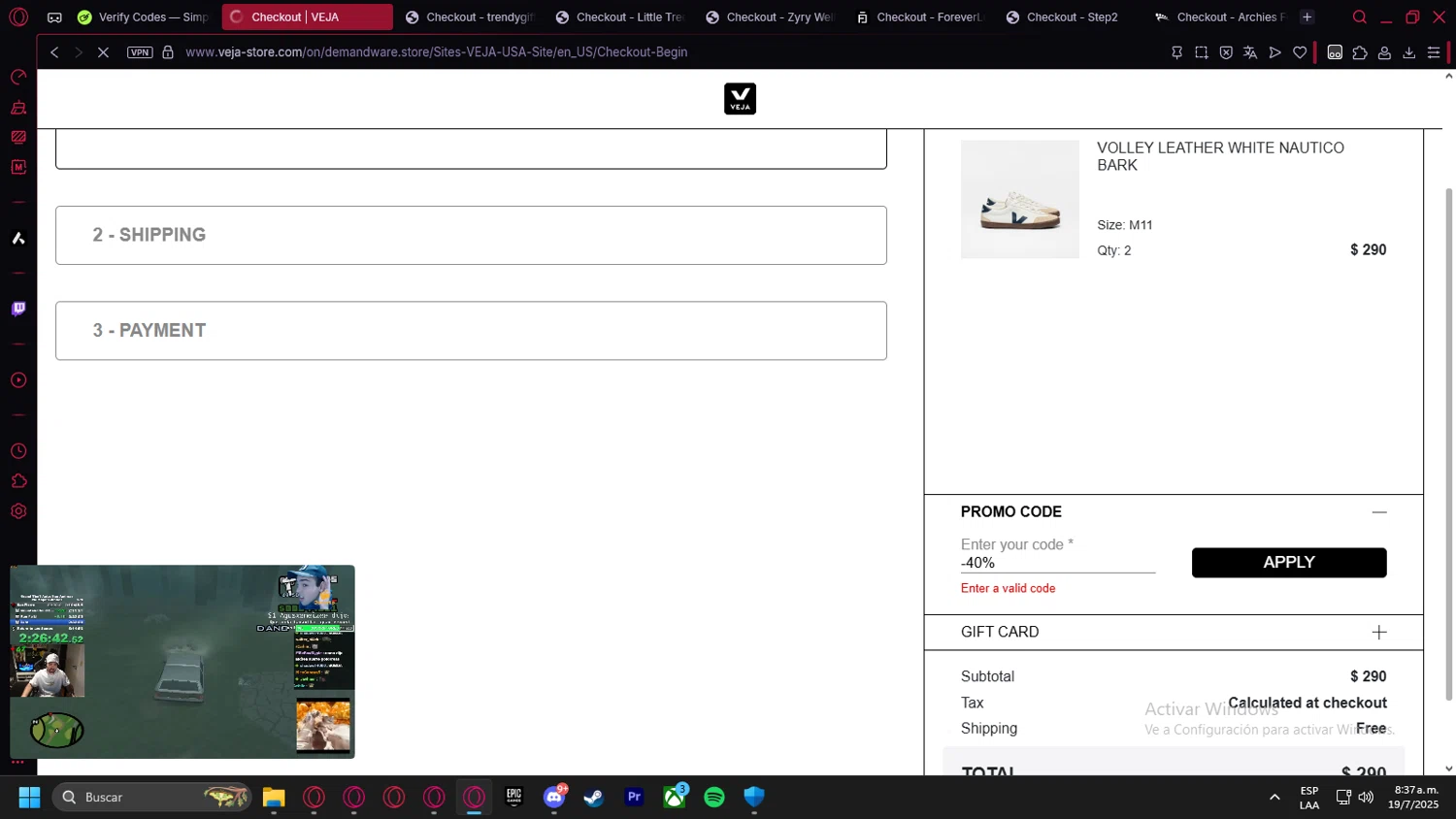Take a snapshot with the capture icon
The image size is (1456, 819).
pos(1202,52)
